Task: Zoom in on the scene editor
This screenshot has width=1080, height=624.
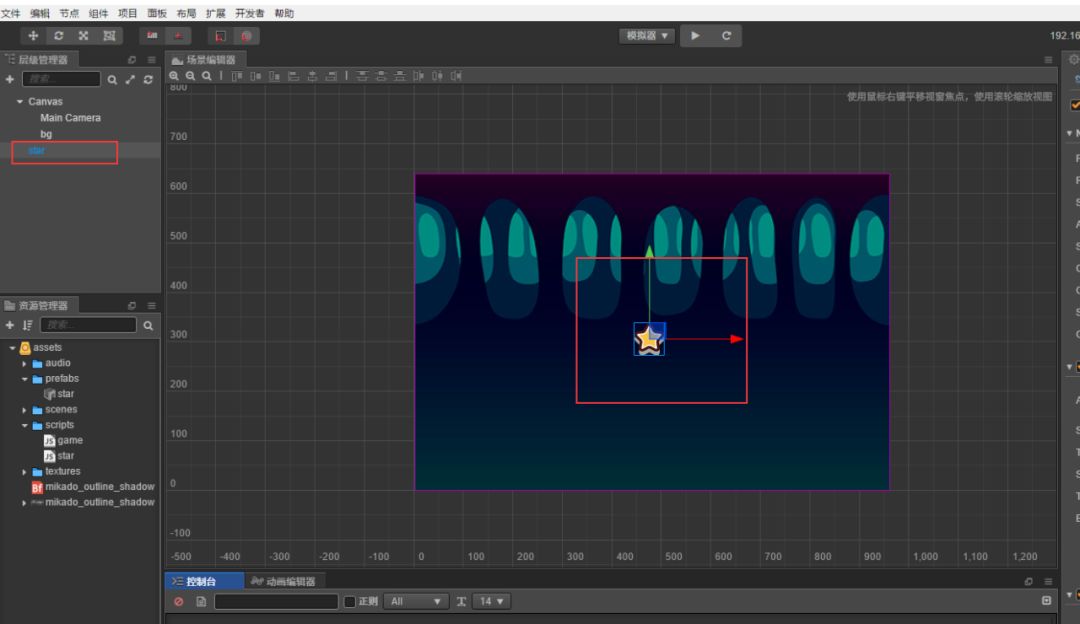Action: (174, 76)
